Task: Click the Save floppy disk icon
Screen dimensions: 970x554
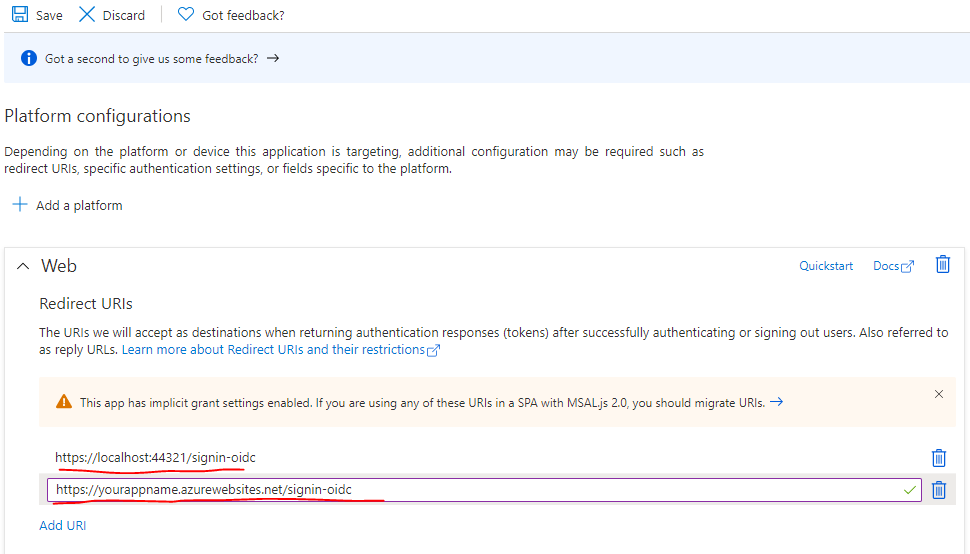Action: coord(20,15)
